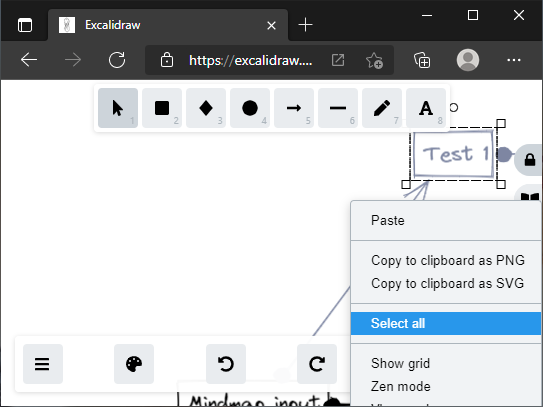Screen dimensions: 543x407
Task: Click the Undo button
Action: (x=226, y=364)
